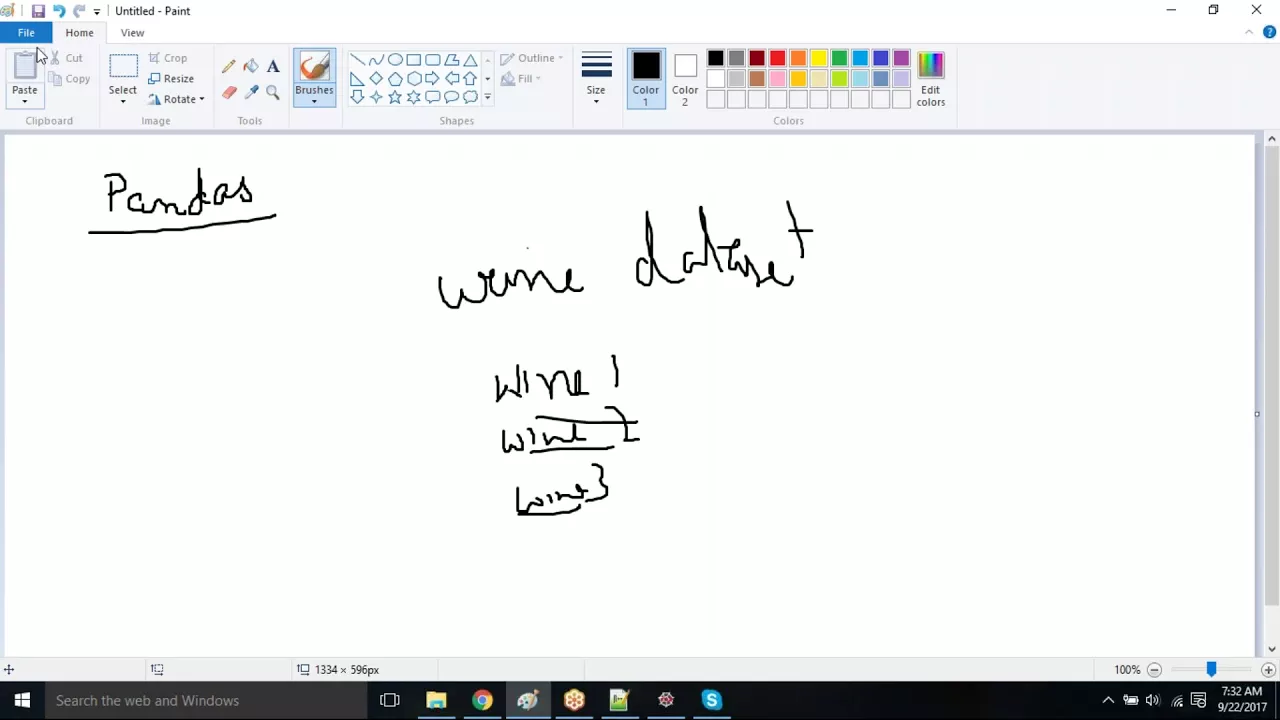Choose the Rounded rectangle shape

433,60
